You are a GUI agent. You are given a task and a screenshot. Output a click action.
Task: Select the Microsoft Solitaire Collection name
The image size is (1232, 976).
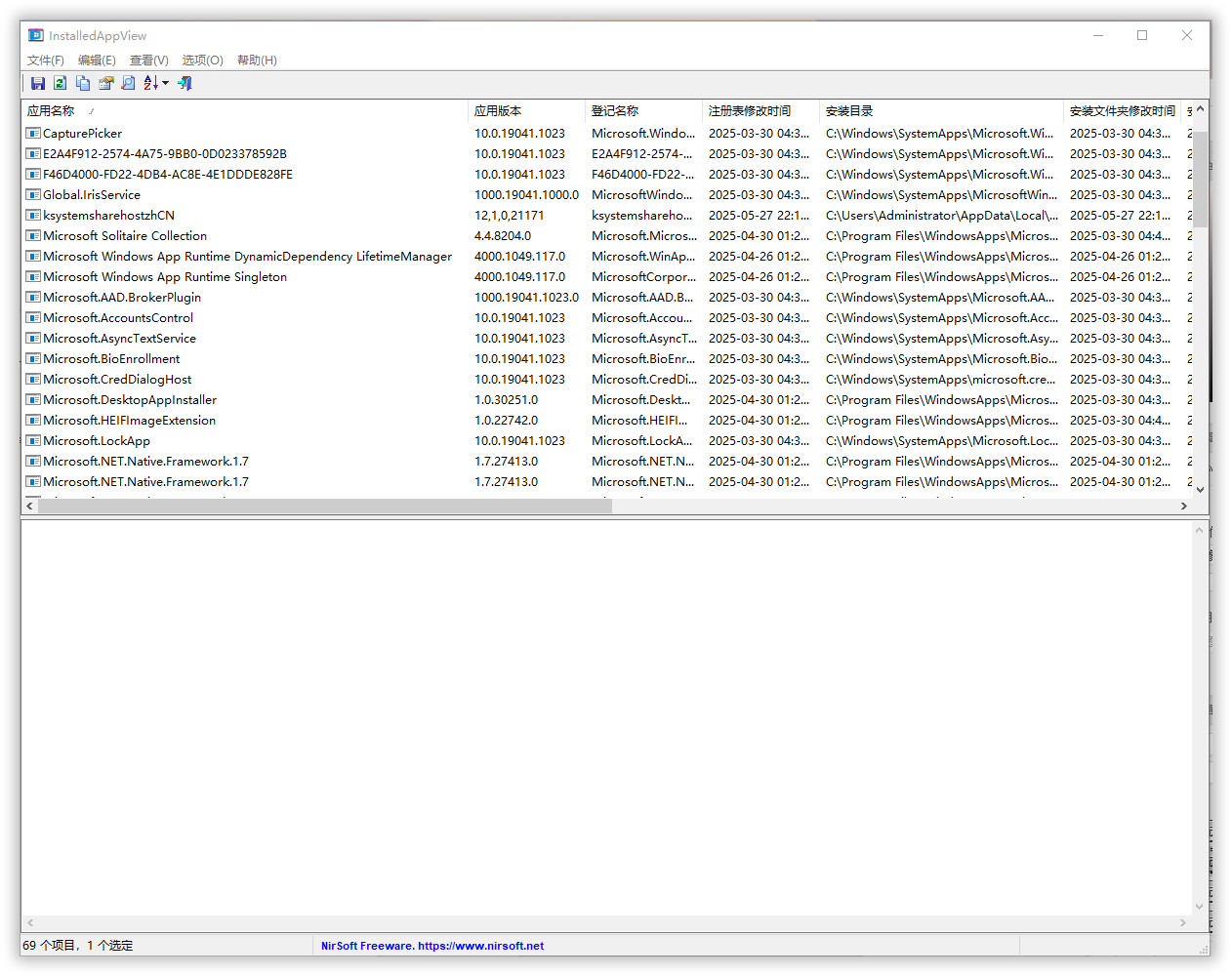(125, 236)
